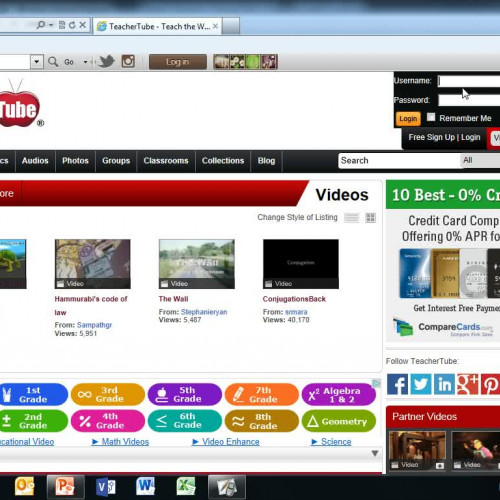Expand the Go button dropdown arrow

(85, 62)
